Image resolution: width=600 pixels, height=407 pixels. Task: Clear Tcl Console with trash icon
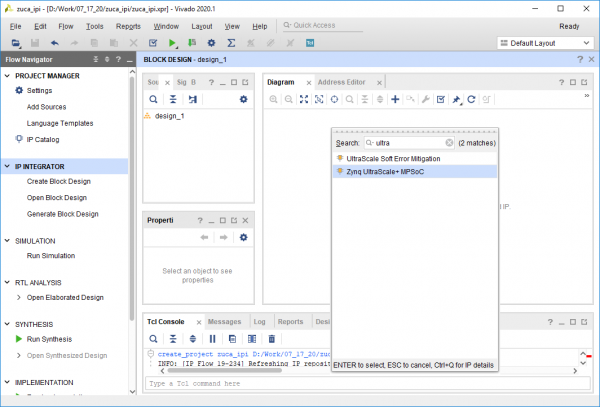(x=271, y=339)
